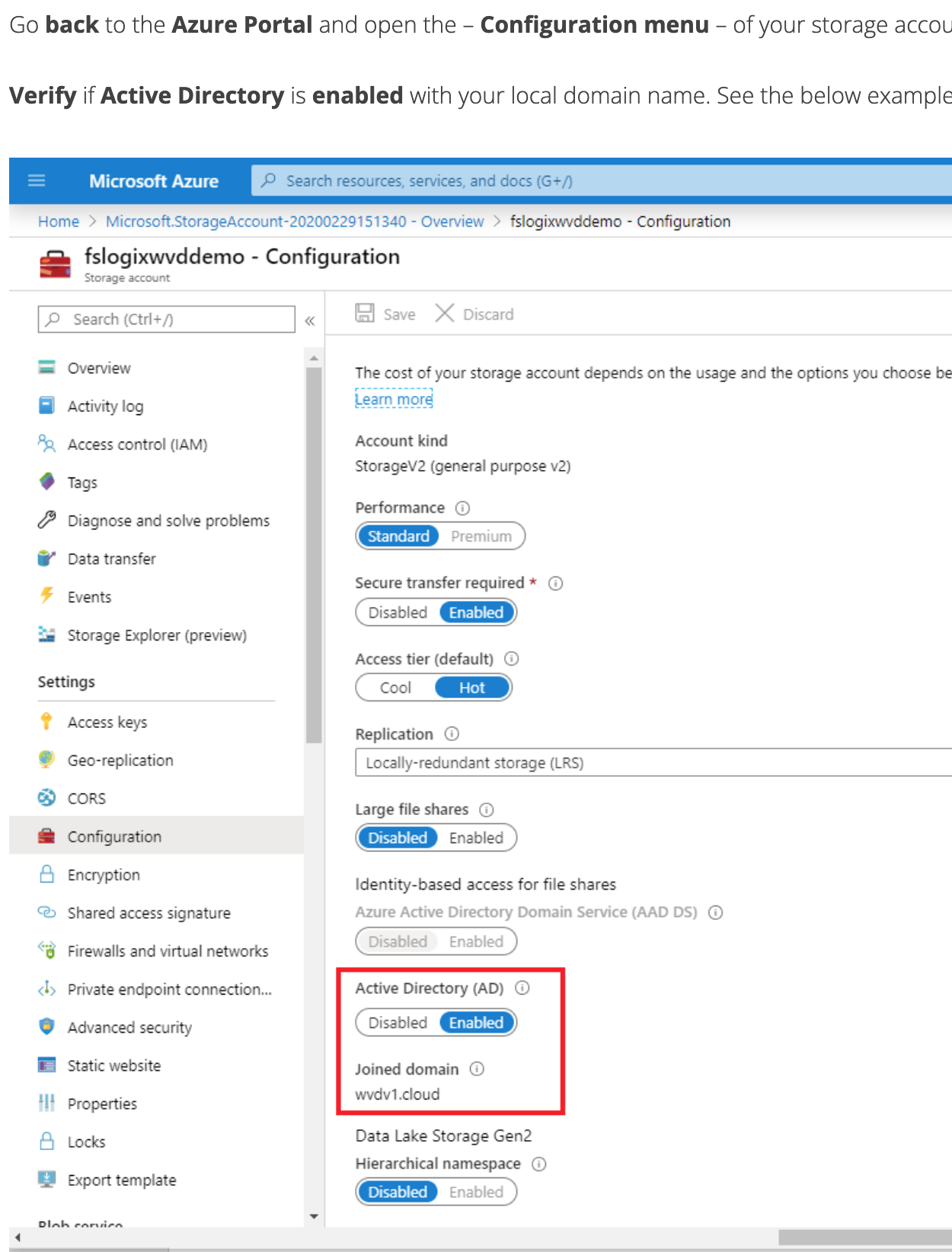This screenshot has height=1252, width=952.
Task: Click the CORS icon
Action: pos(46,797)
